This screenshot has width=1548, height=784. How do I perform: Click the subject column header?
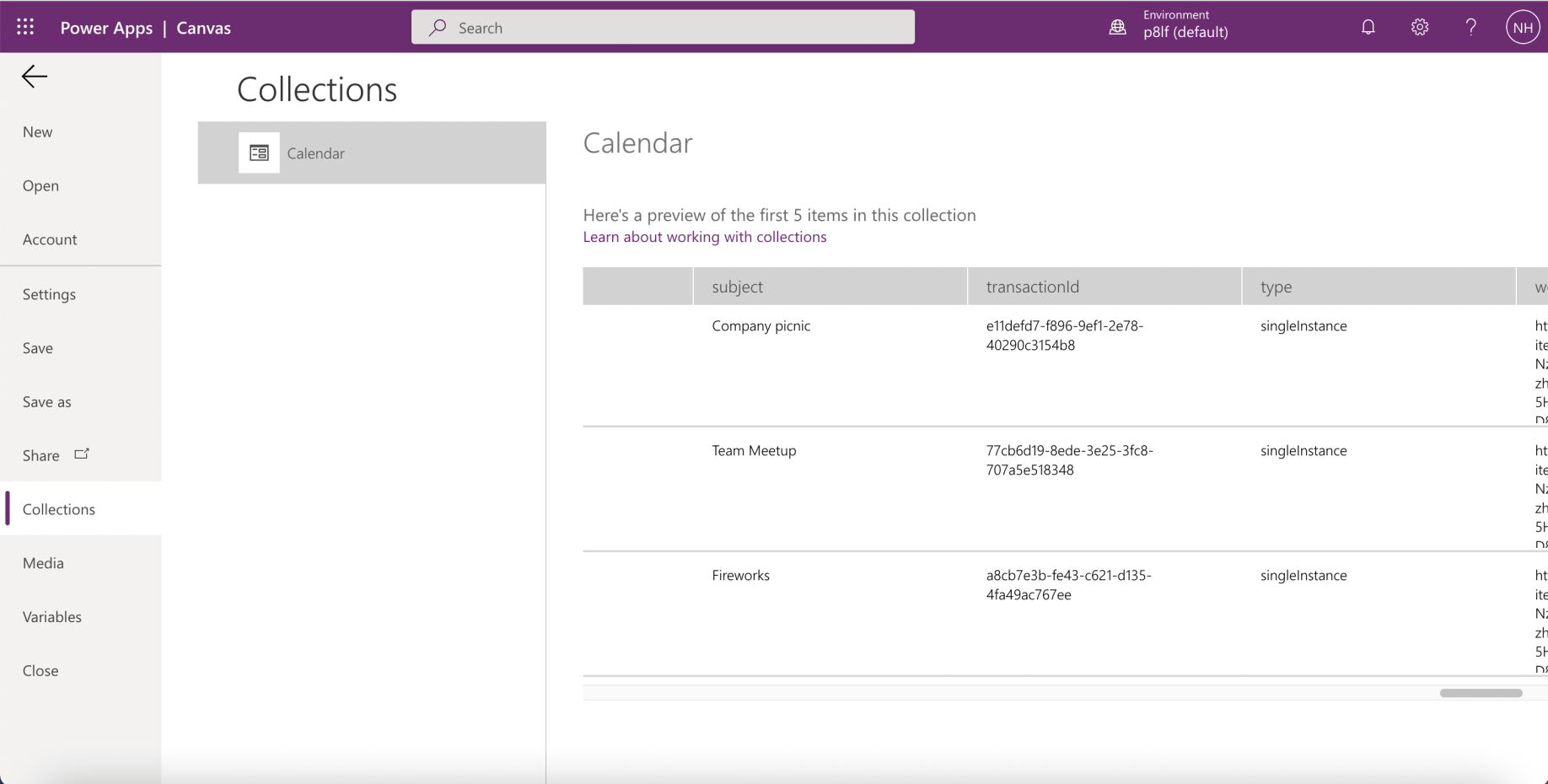pos(830,287)
